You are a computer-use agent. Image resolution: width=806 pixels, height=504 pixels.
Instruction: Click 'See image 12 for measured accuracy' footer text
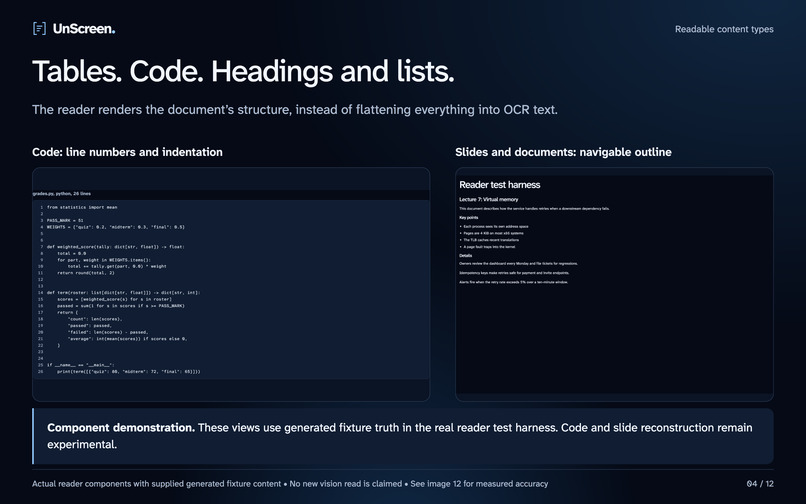coord(479,484)
